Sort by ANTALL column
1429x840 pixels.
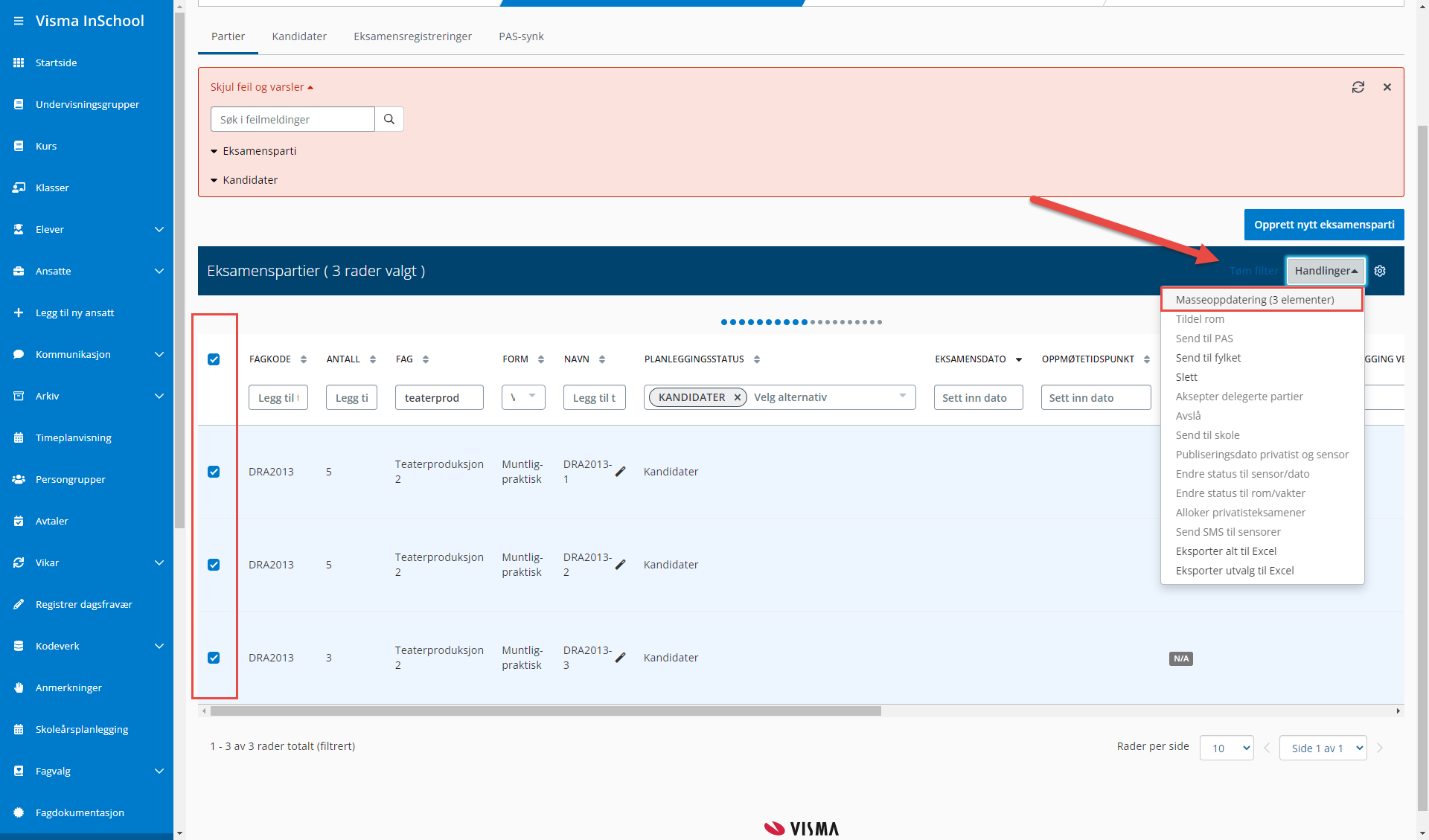pos(373,359)
